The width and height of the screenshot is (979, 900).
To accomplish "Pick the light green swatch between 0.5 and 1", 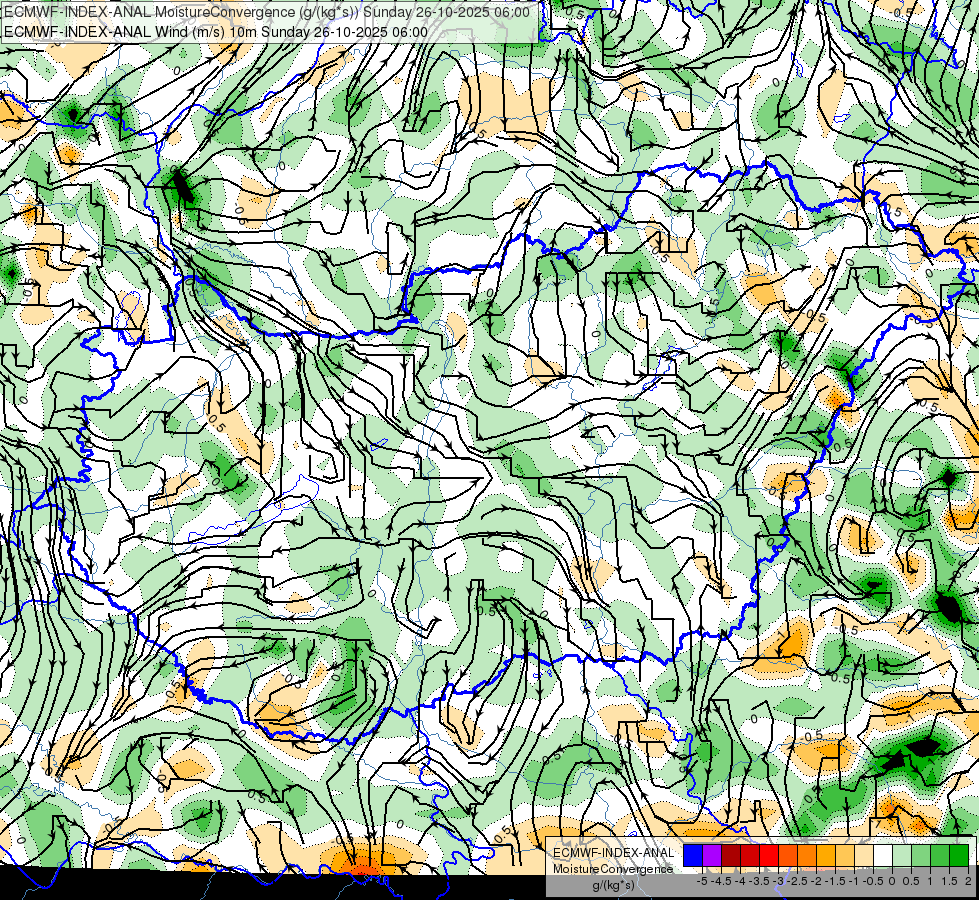I will pos(921,856).
